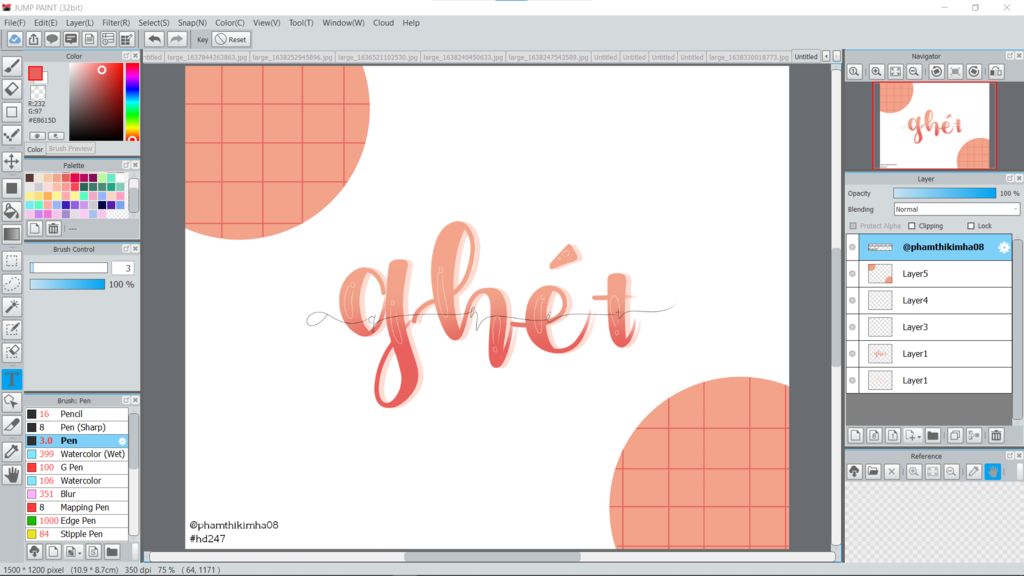This screenshot has height=576, width=1024.
Task: Click the red foreground color swatch
Action: pyautogui.click(x=35, y=73)
